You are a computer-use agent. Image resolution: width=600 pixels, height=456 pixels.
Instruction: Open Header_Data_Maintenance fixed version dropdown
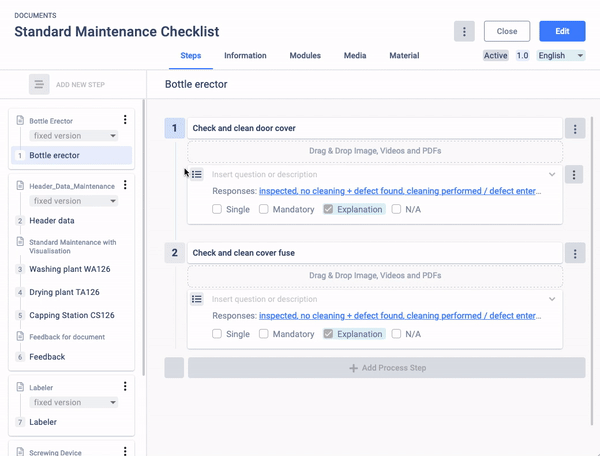(74, 201)
